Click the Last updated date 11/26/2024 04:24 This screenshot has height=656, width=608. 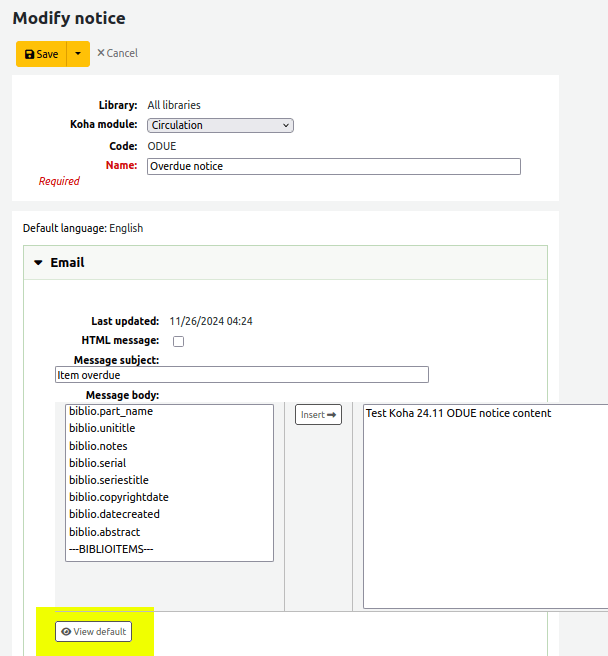(x=211, y=321)
